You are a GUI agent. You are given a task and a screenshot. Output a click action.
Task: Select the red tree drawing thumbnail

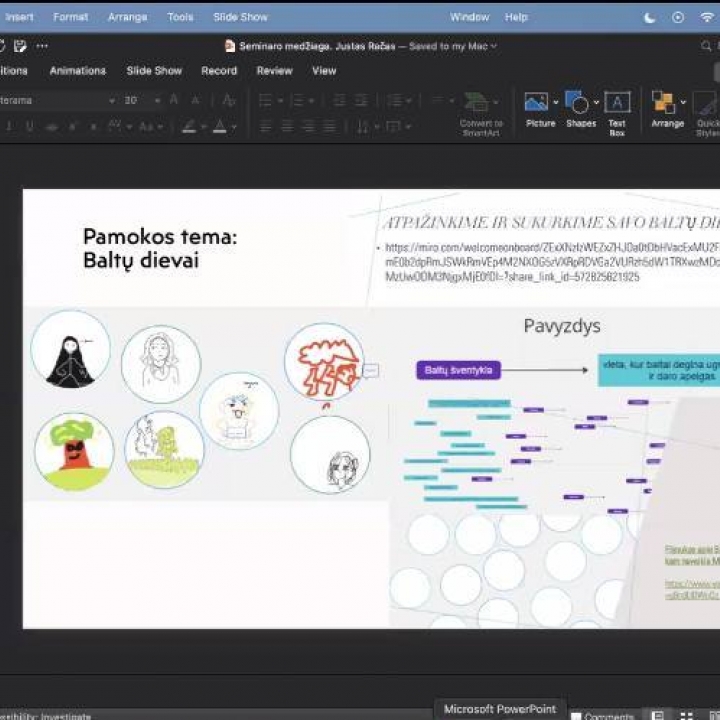tap(74, 452)
